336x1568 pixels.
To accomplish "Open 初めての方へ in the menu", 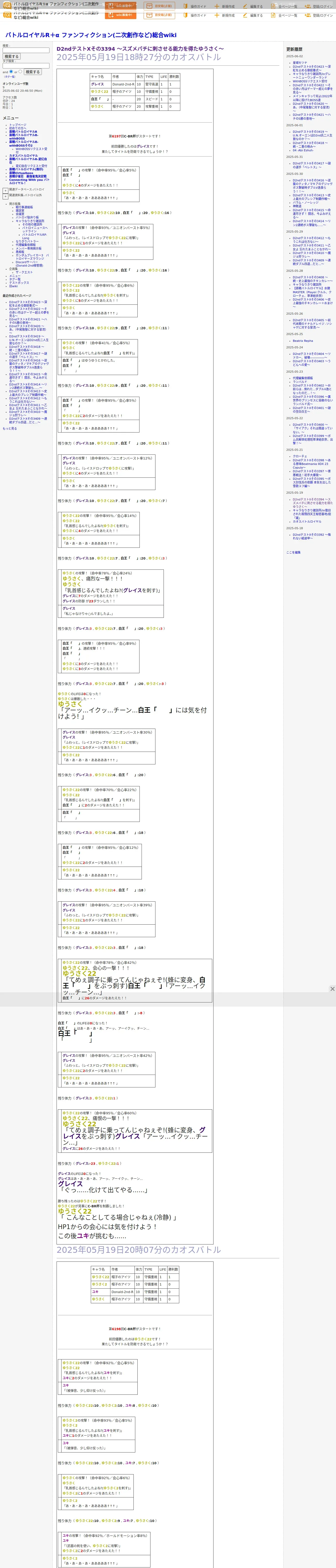I will click(18, 128).
